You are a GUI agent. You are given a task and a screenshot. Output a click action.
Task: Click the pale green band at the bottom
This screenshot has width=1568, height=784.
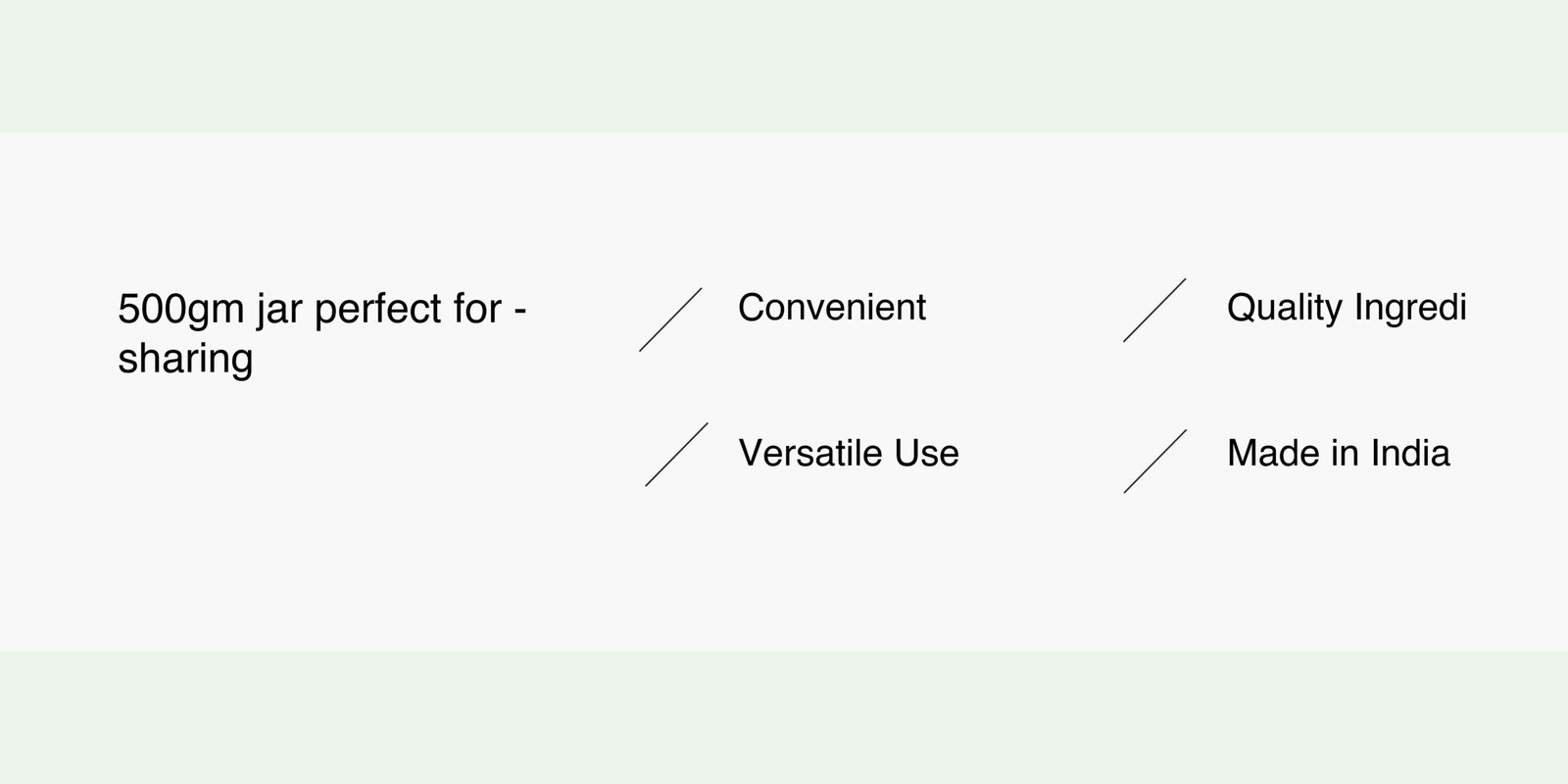[x=784, y=717]
